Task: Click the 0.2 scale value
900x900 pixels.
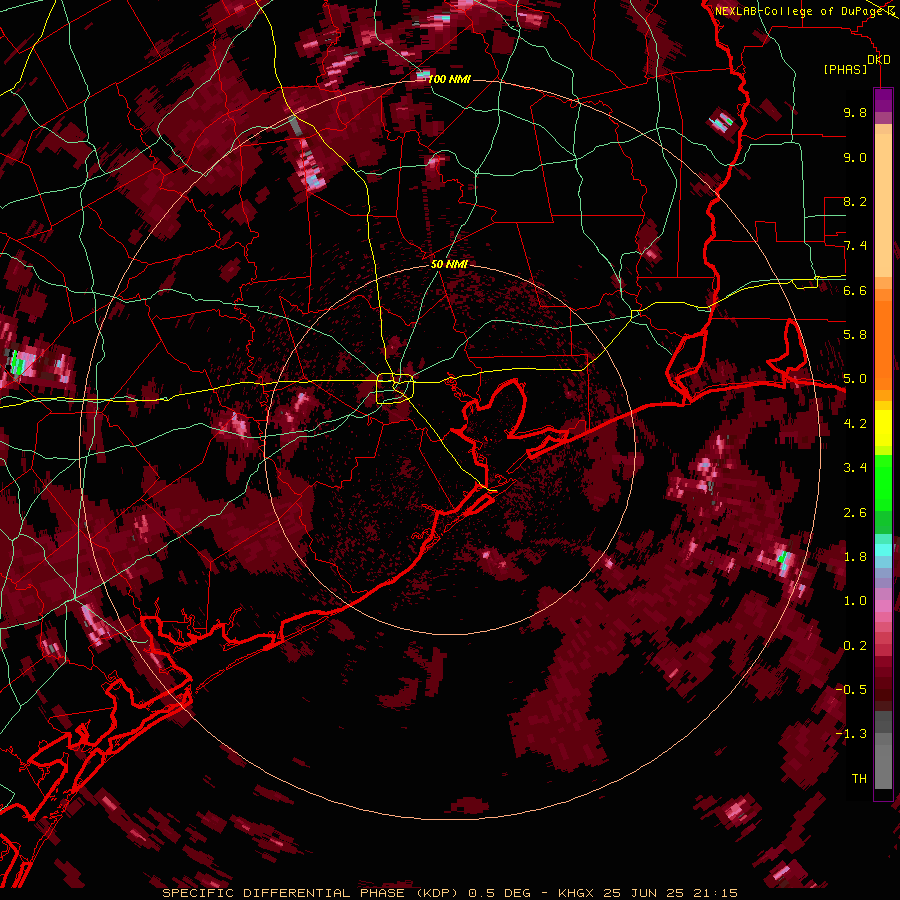Action: point(855,646)
